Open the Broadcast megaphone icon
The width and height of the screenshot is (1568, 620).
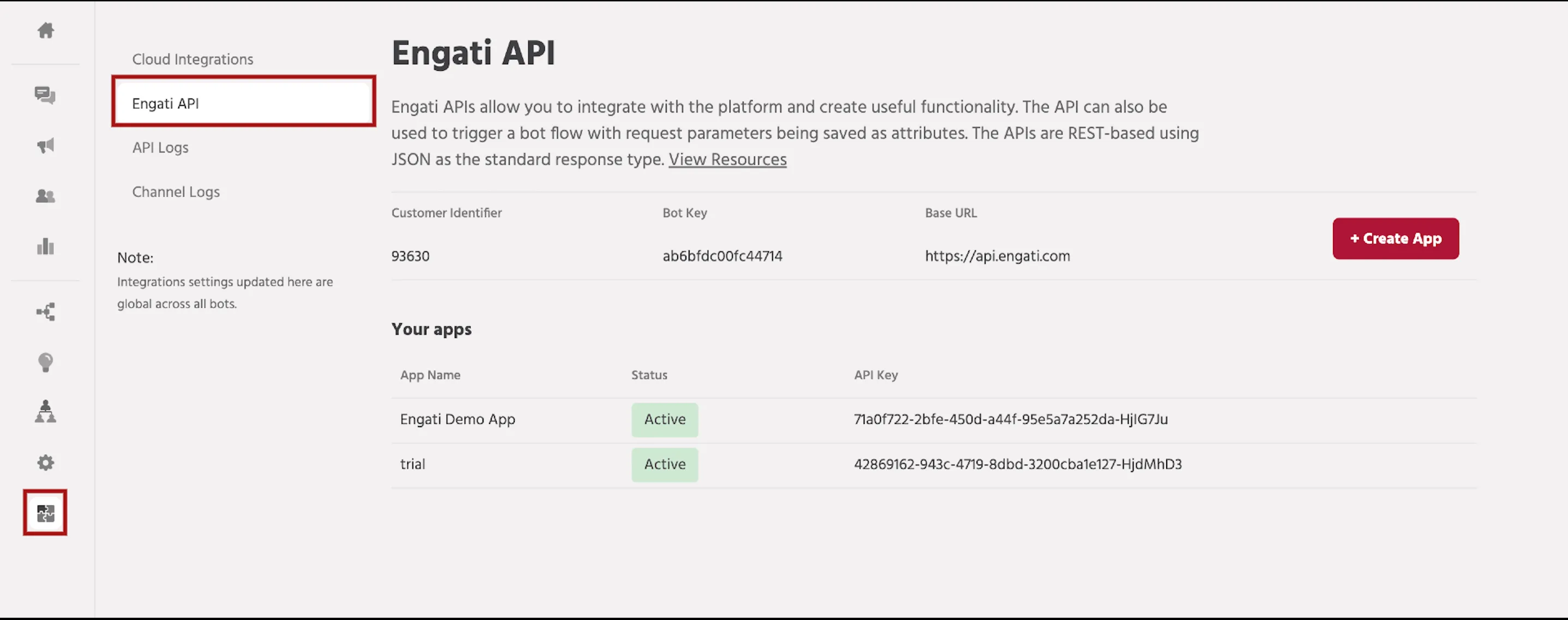pos(46,145)
